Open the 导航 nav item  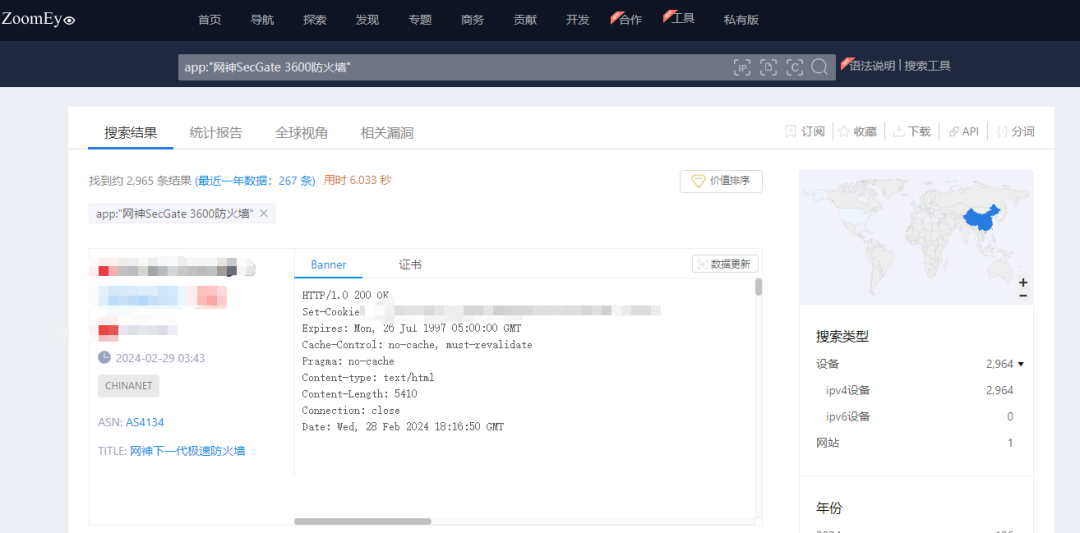pos(262,20)
